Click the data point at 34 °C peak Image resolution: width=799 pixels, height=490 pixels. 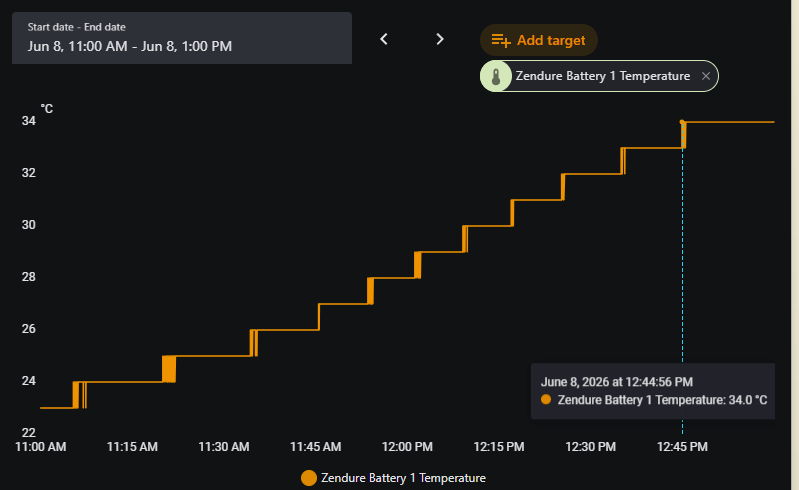pos(682,122)
